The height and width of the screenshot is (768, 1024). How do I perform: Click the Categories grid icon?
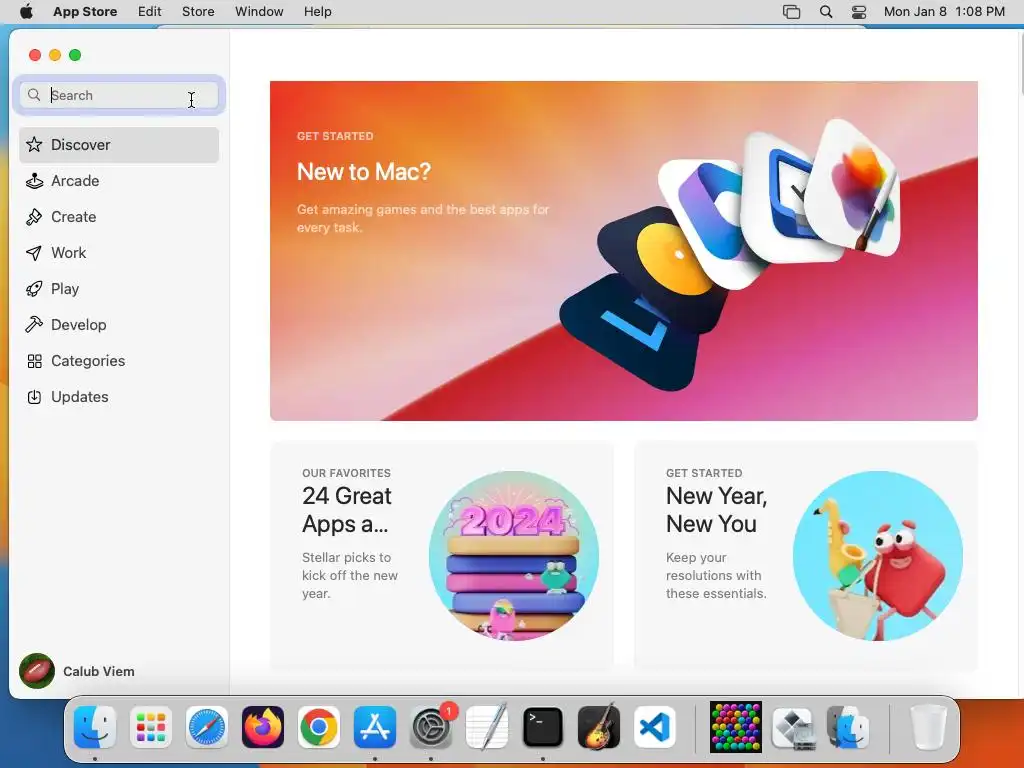tap(34, 361)
